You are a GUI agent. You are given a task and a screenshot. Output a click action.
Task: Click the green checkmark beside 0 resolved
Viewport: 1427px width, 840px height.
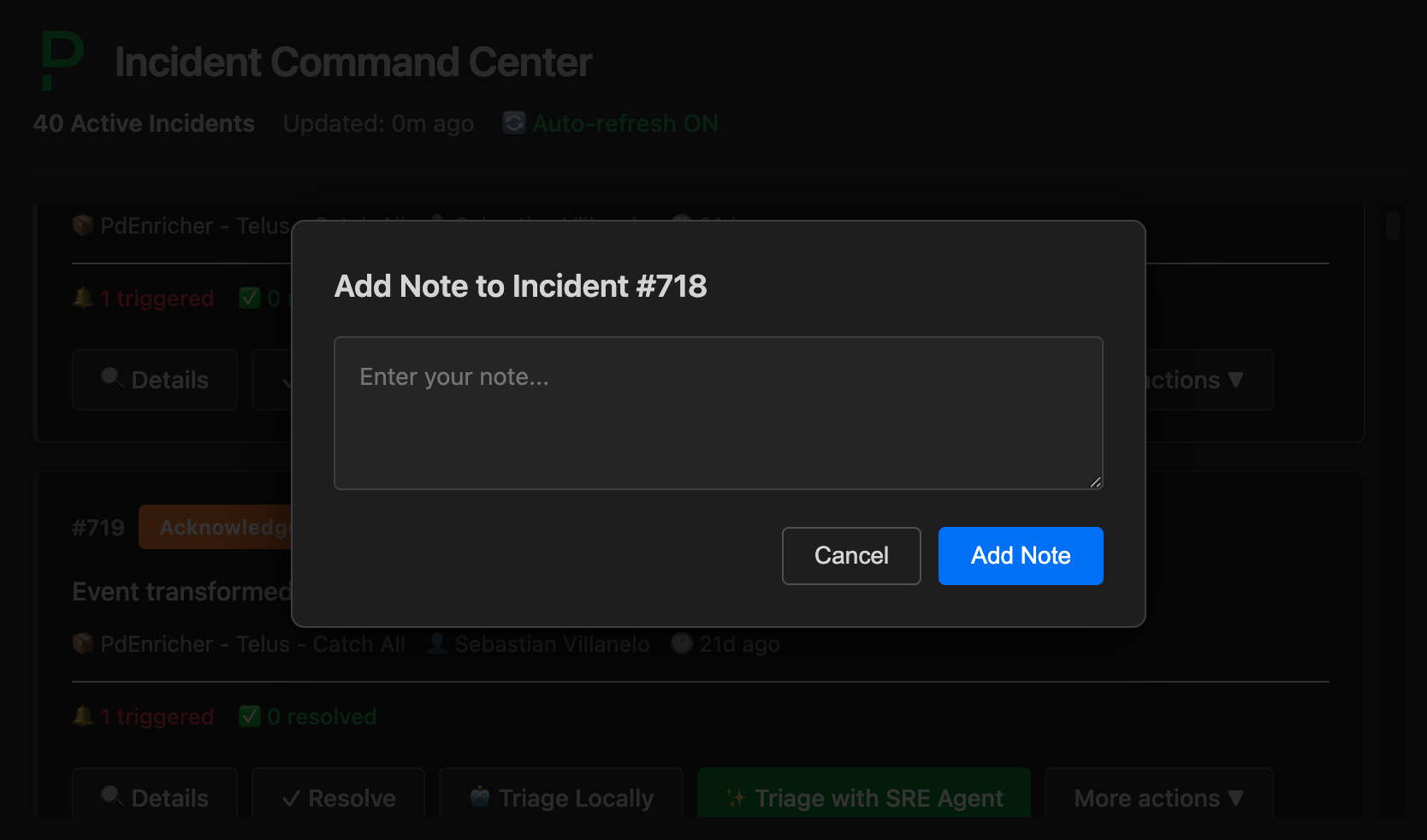tap(249, 716)
